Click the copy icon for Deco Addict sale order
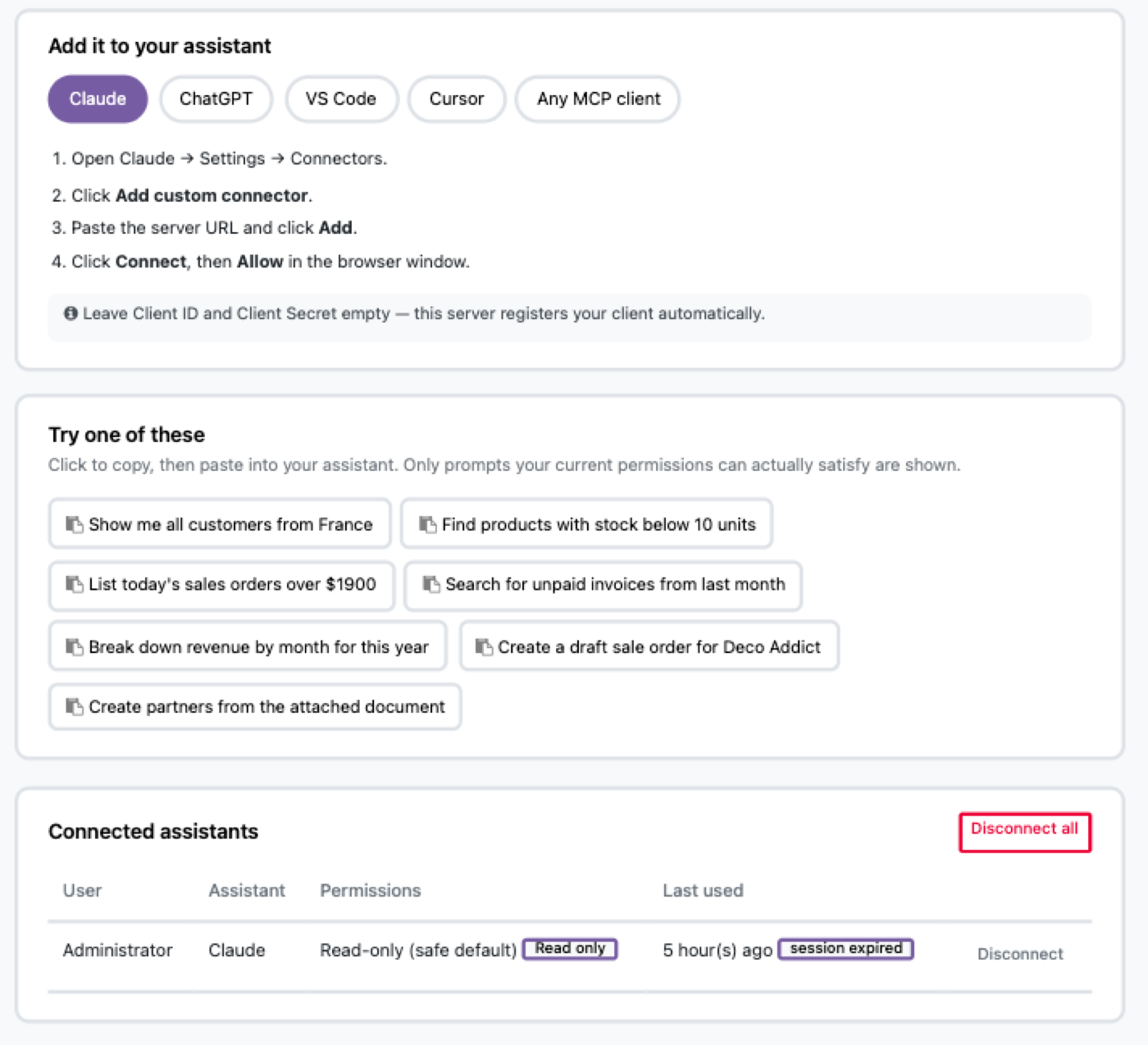The height and width of the screenshot is (1045, 1148). pyautogui.click(x=484, y=647)
